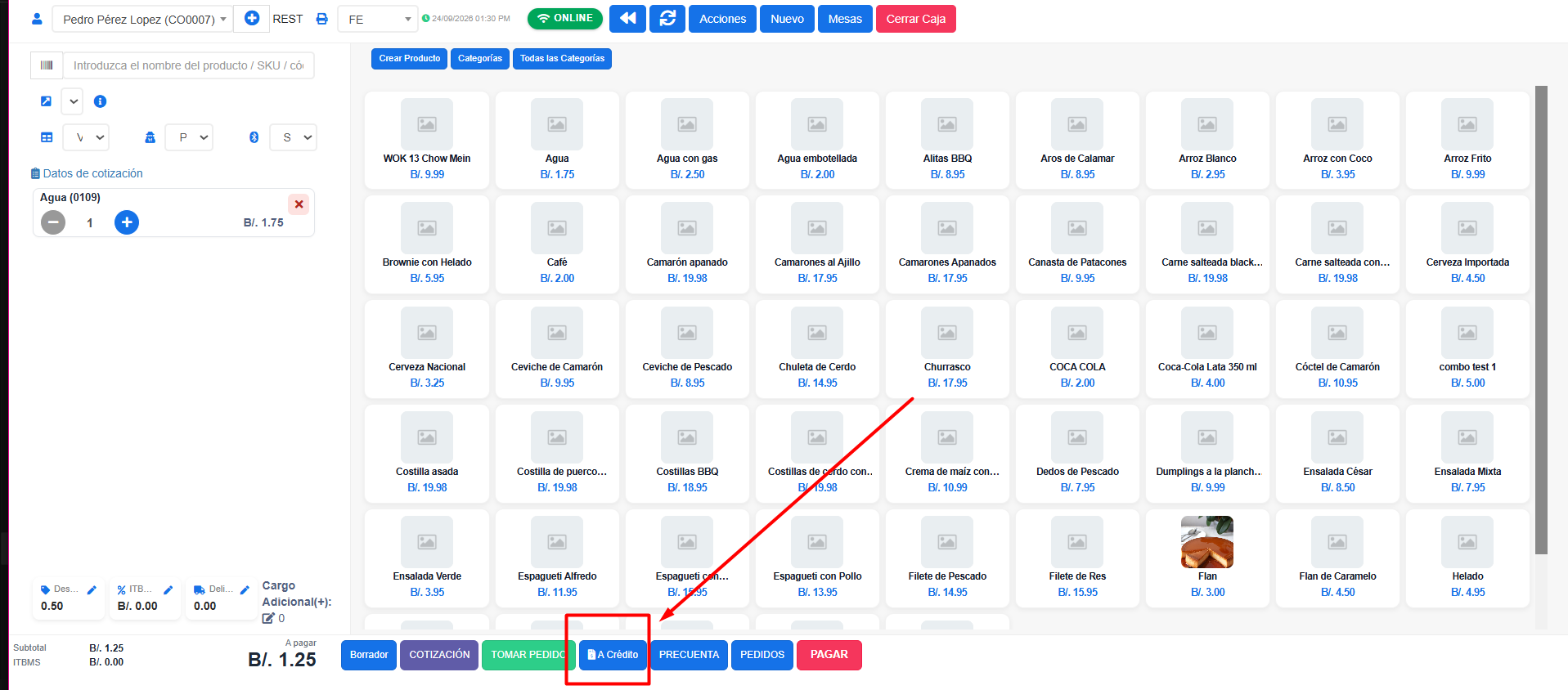Edit the discount amount pencil icon
Viewport: 1568px width, 690px height.
tap(92, 589)
